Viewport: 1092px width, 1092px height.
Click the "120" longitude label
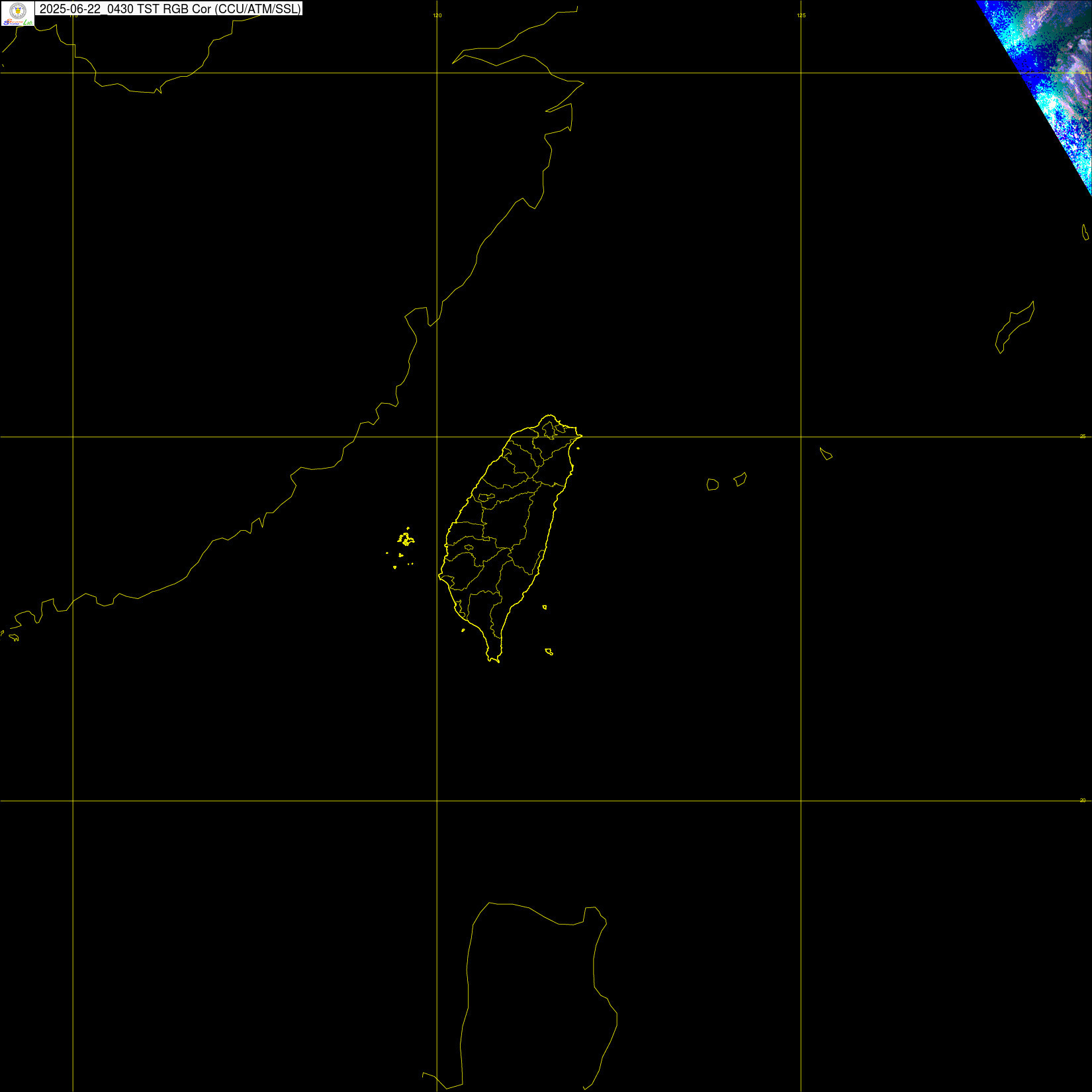click(x=437, y=15)
